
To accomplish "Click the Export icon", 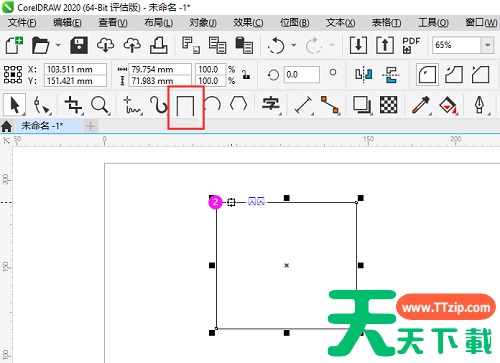I will pyautogui.click(x=385, y=45).
